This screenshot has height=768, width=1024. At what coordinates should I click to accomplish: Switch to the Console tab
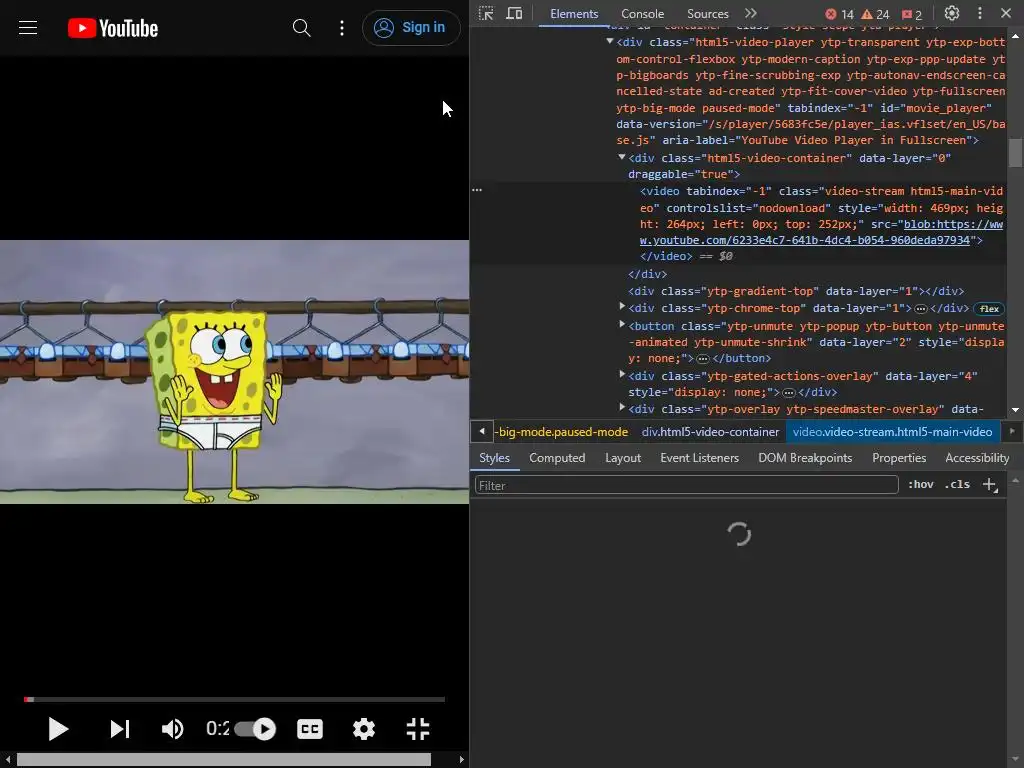point(643,14)
